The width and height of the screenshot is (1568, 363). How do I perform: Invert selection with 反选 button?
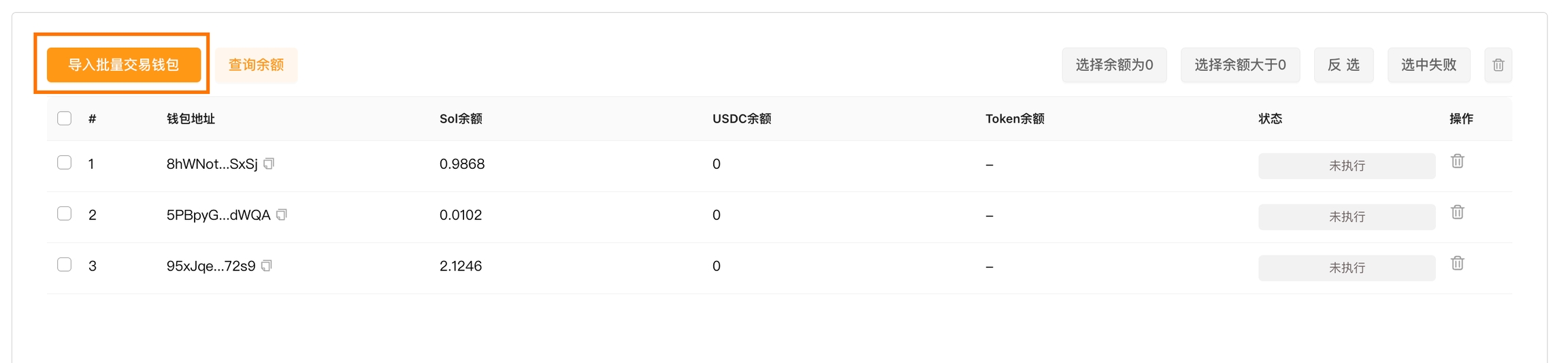point(1343,65)
